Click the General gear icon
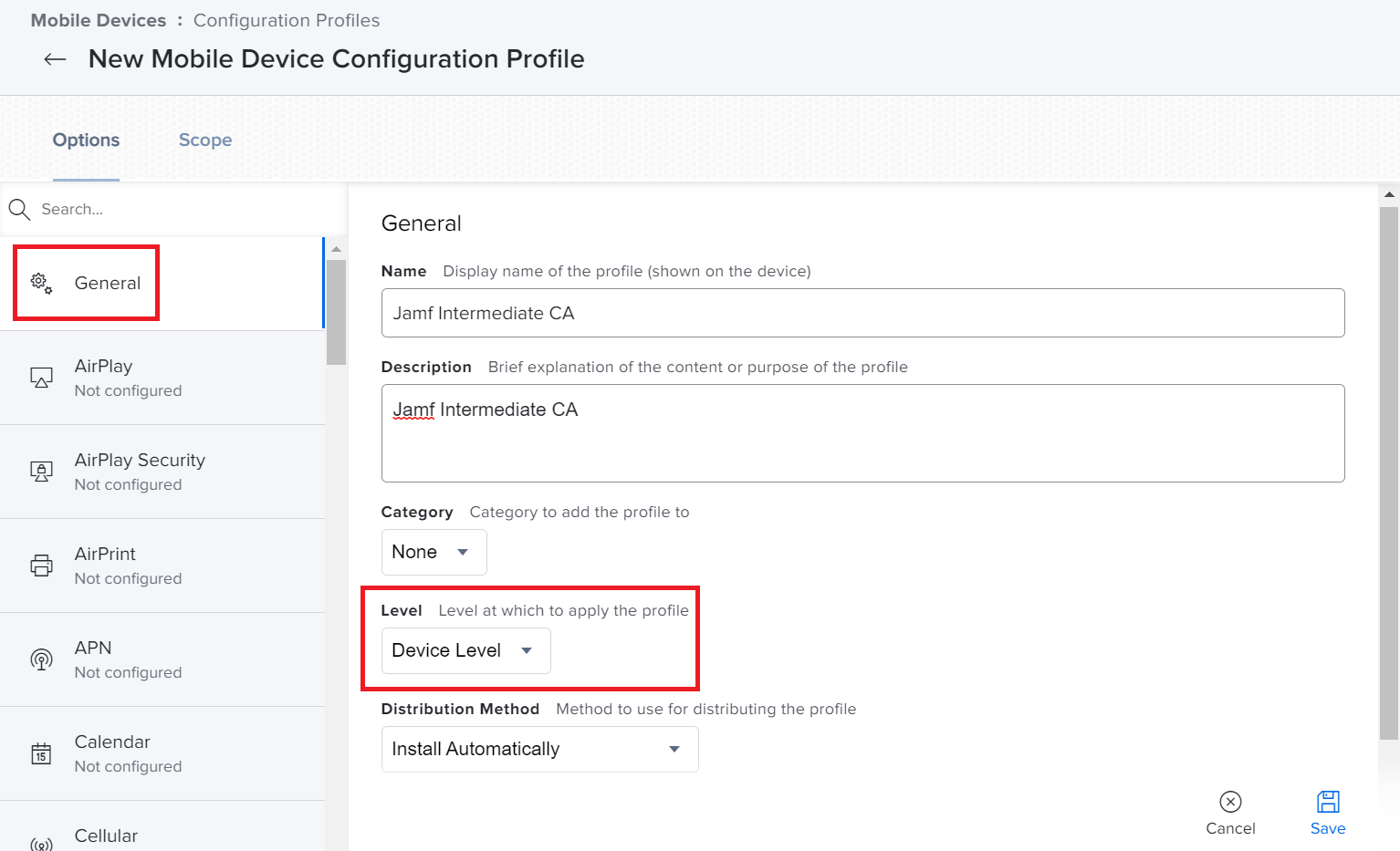Screen dimensions: 1400x851 coord(42,283)
